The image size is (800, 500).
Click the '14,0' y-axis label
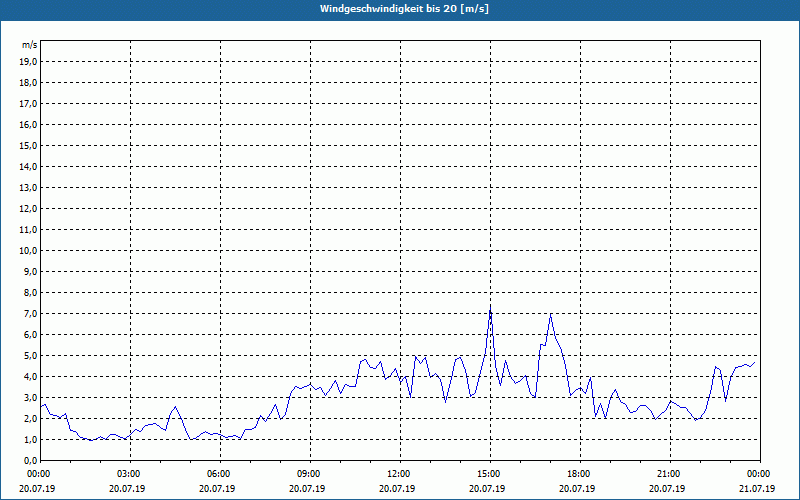[28, 166]
